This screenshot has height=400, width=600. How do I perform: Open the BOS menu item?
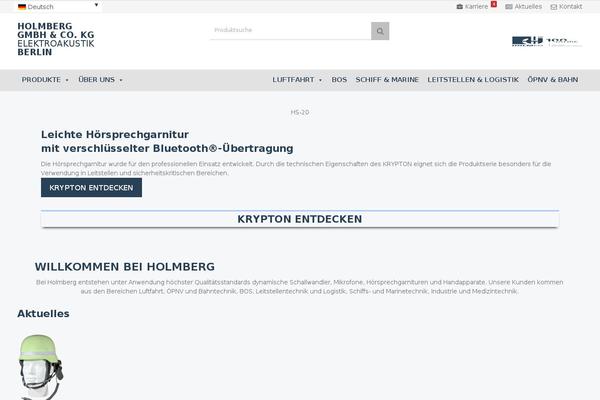[x=339, y=80]
